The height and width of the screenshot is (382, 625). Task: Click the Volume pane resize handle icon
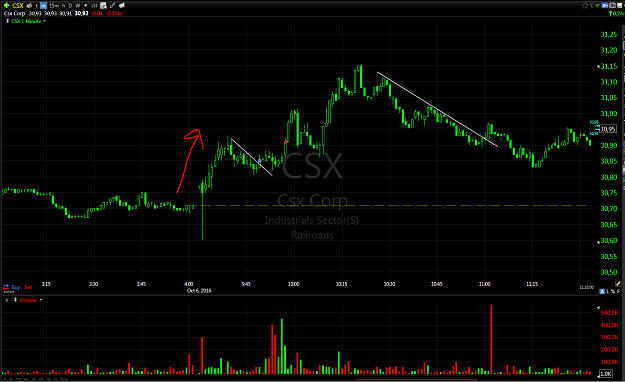[x=16, y=300]
